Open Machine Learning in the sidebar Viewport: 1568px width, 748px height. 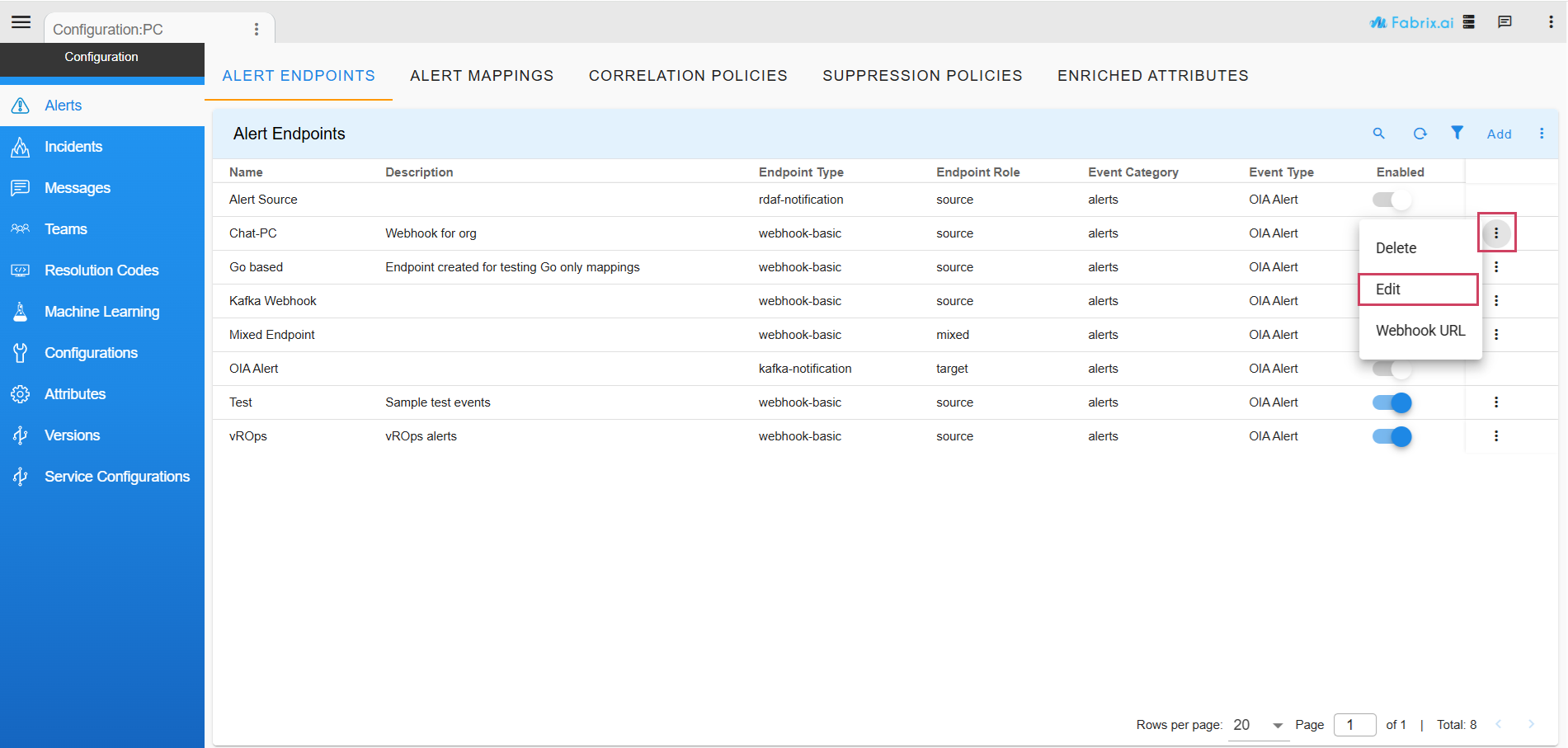click(x=102, y=312)
